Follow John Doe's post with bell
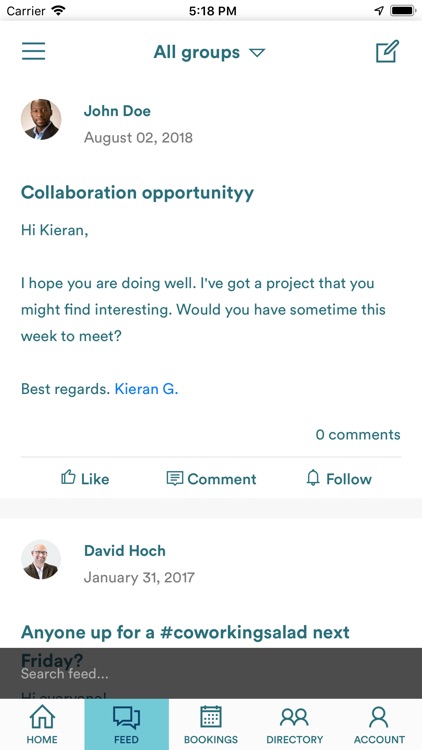Image resolution: width=422 pixels, height=750 pixels. pyautogui.click(x=339, y=478)
